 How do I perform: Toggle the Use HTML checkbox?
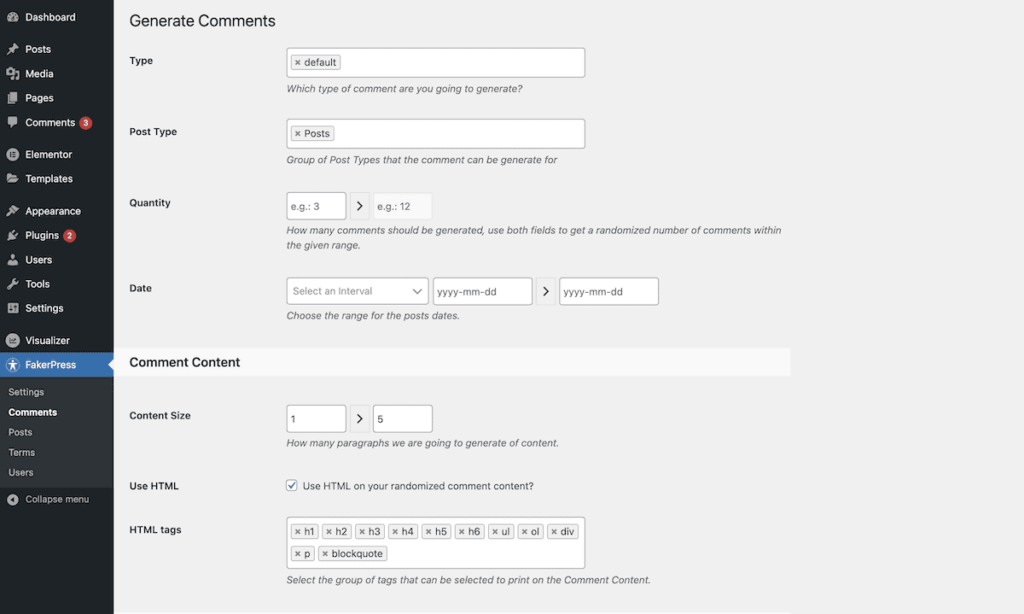(293, 486)
